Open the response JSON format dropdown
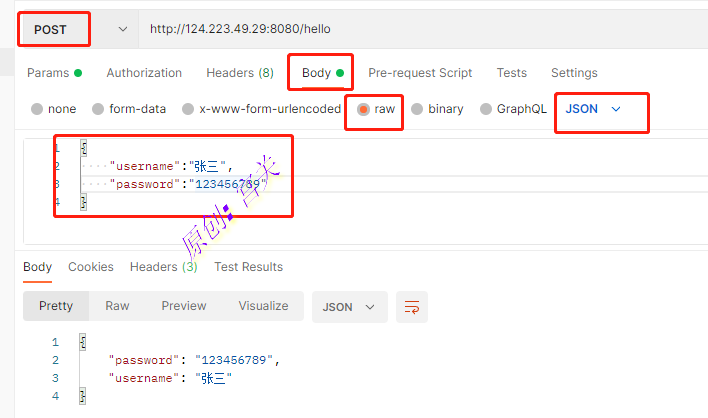Screen dimensions: 708x418 [349, 307]
